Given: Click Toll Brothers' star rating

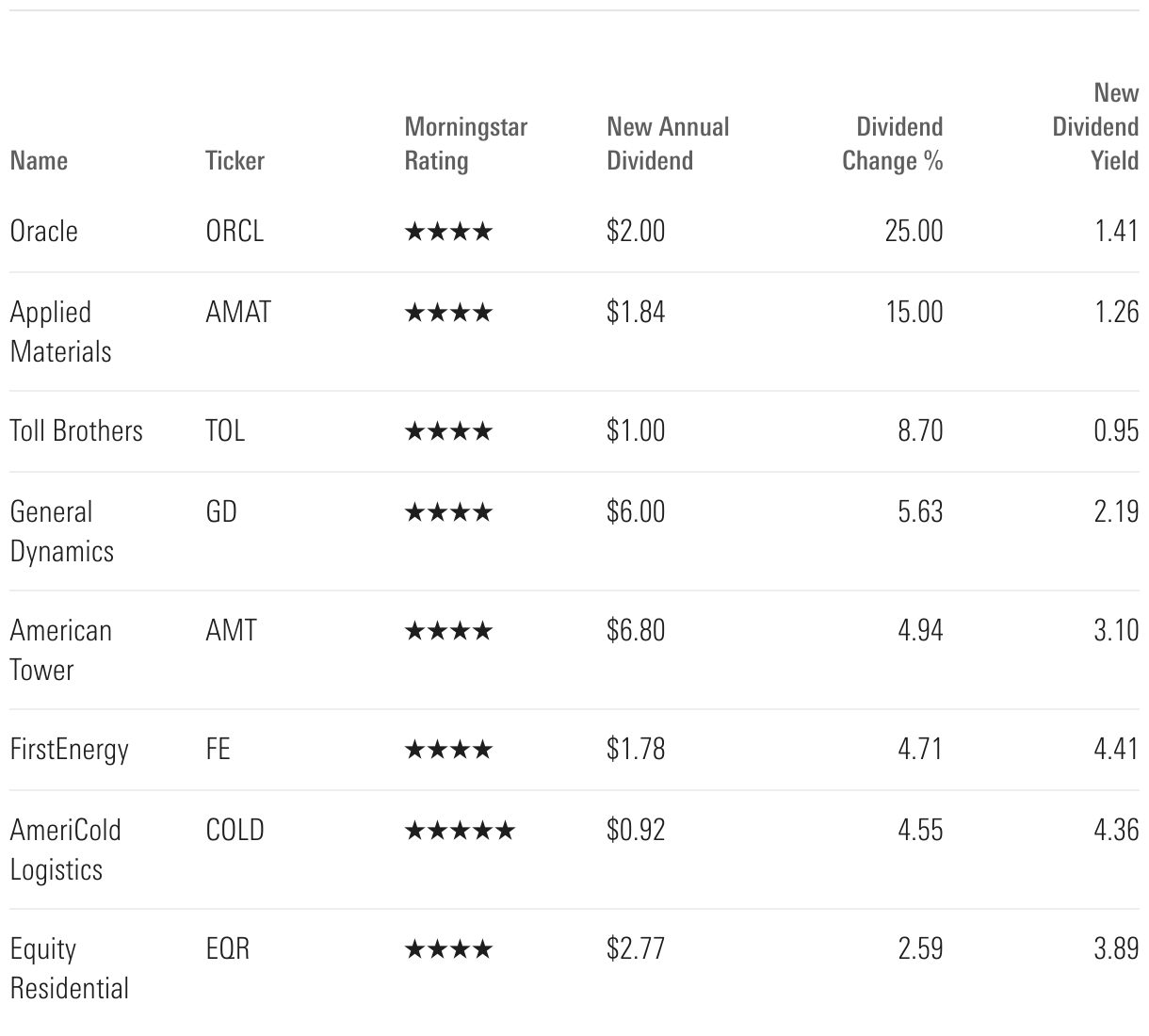Looking at the screenshot, I should point(448,431).
